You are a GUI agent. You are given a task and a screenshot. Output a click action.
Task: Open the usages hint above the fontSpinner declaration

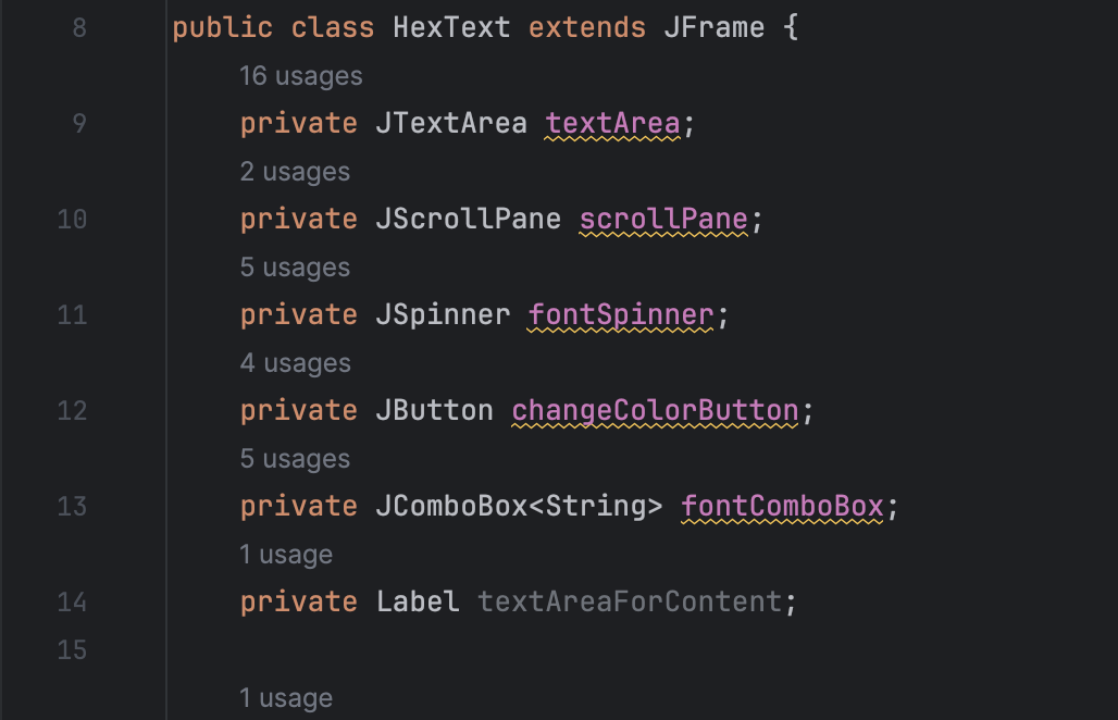(294, 268)
